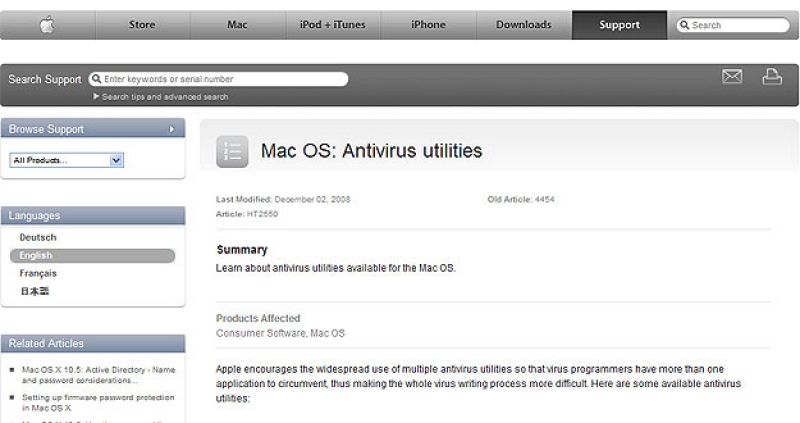
Task: Choose the Japanese language option
Action: (34, 291)
